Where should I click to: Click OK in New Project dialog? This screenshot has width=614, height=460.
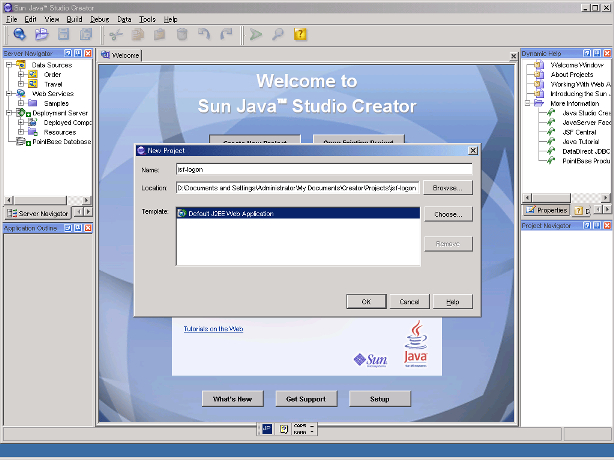pyautogui.click(x=366, y=301)
